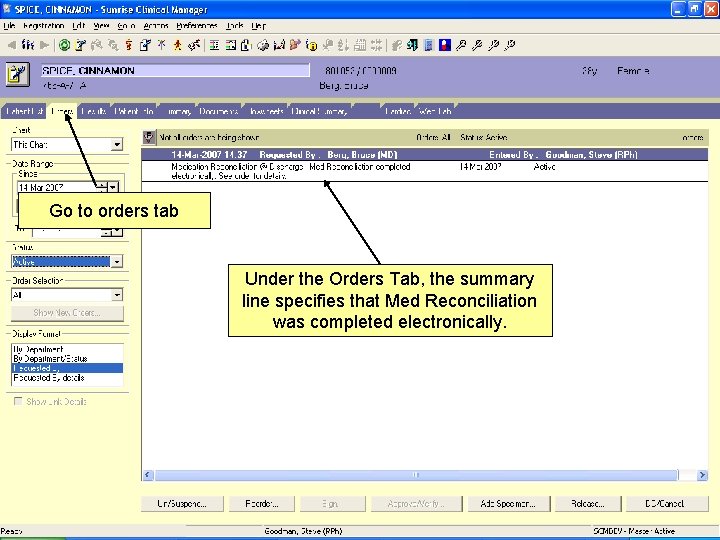
Task: Click the back arrow toolbar icon
Action: tap(12, 45)
